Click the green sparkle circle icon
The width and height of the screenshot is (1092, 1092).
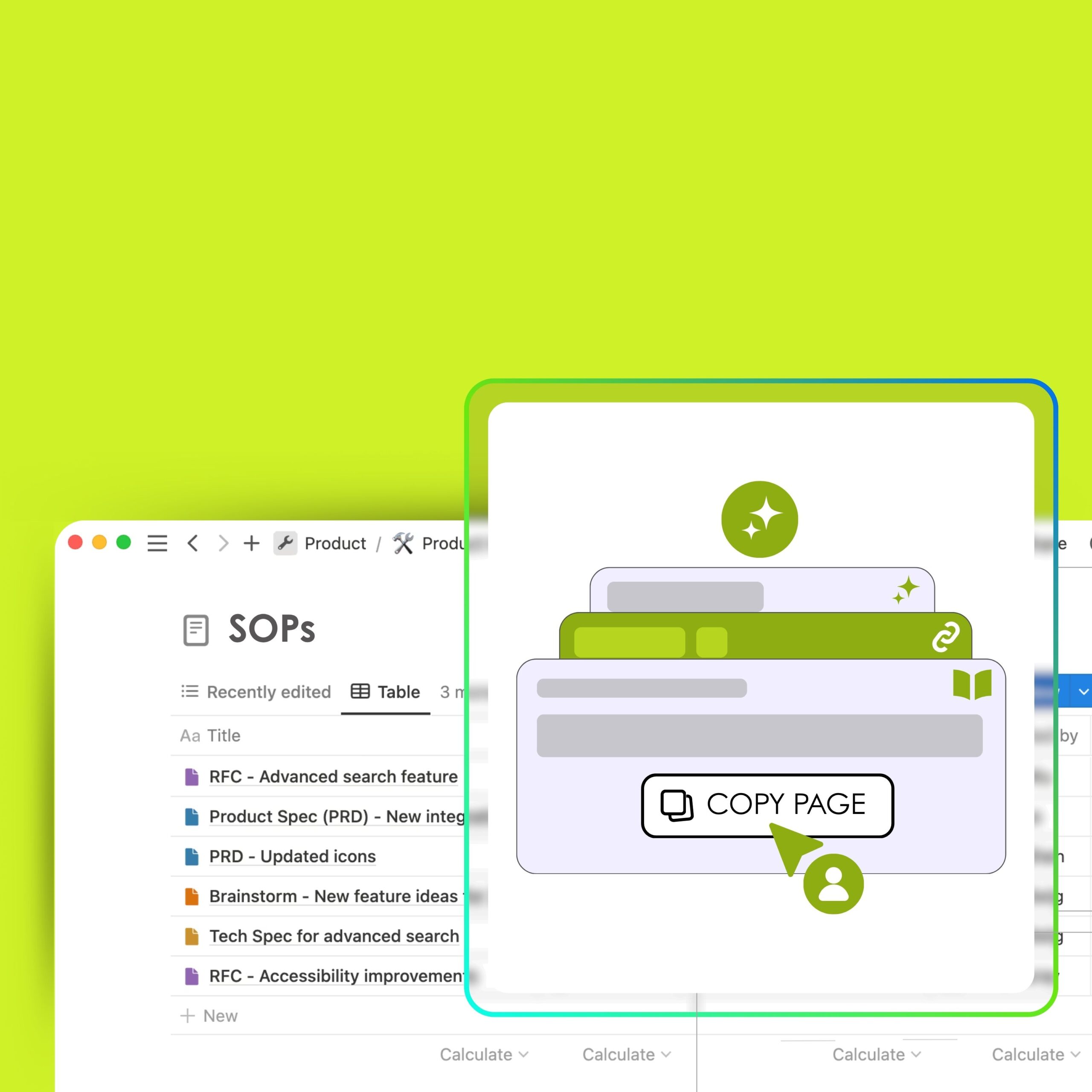click(x=759, y=519)
